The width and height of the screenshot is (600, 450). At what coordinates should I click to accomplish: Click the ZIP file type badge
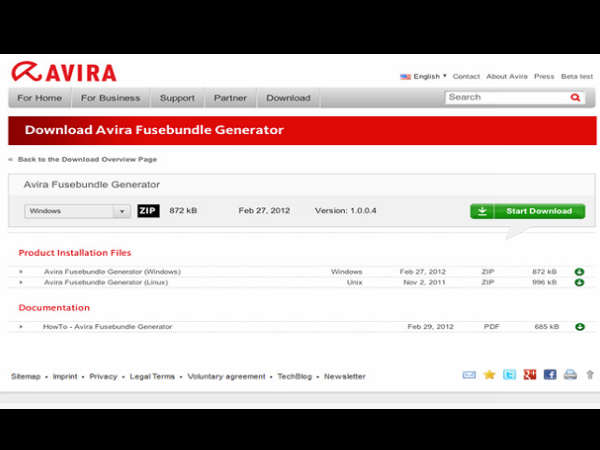coord(148,211)
